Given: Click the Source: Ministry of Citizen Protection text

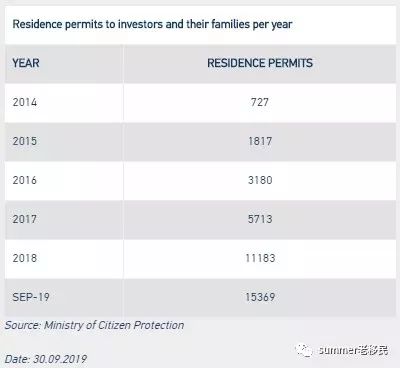Looking at the screenshot, I should (x=94, y=325).
